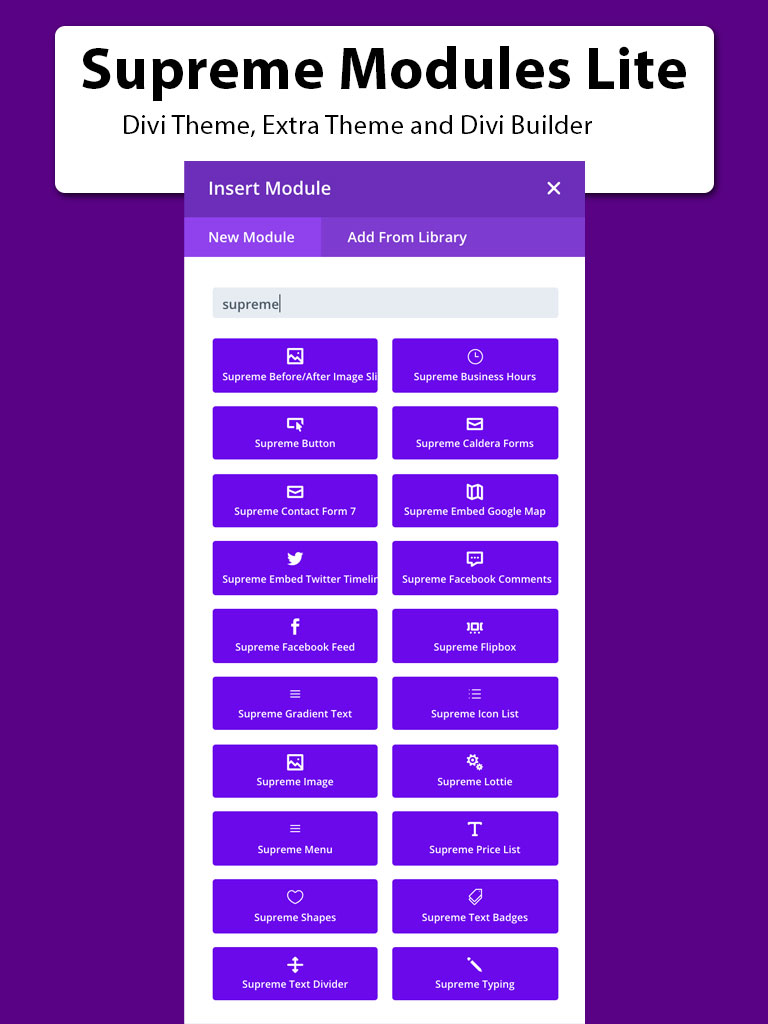Click the Supreme Facebook Feed icon
768x1024 pixels.
click(x=295, y=627)
